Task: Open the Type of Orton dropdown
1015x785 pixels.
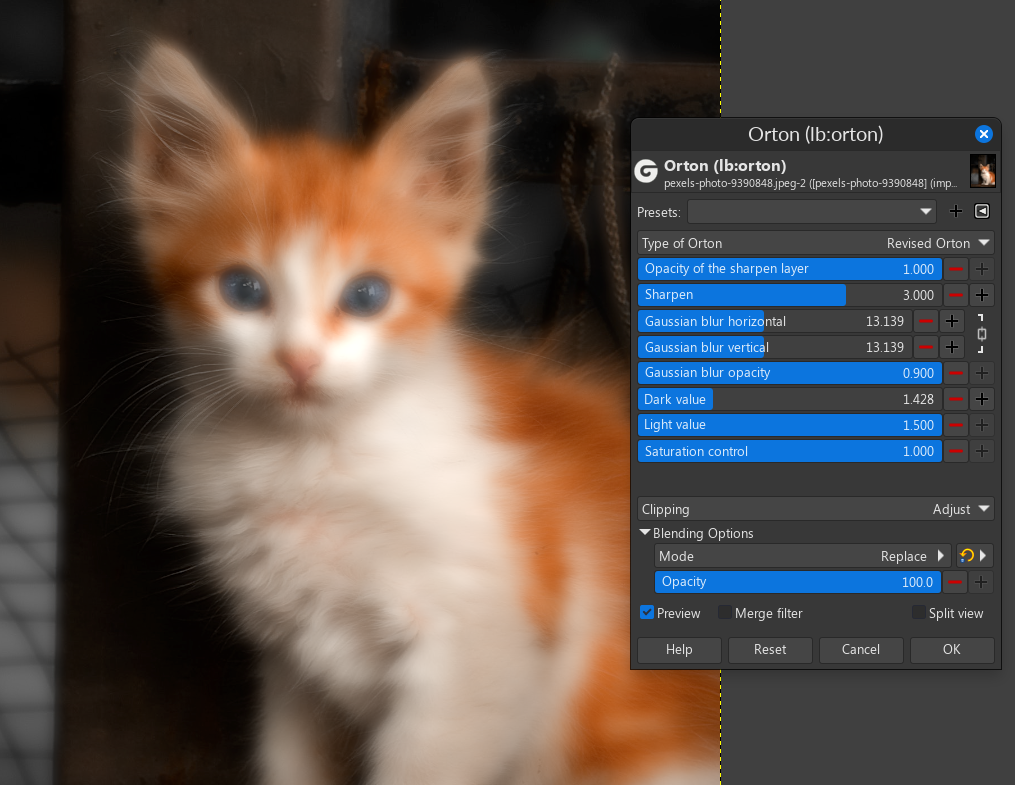Action: 816,243
